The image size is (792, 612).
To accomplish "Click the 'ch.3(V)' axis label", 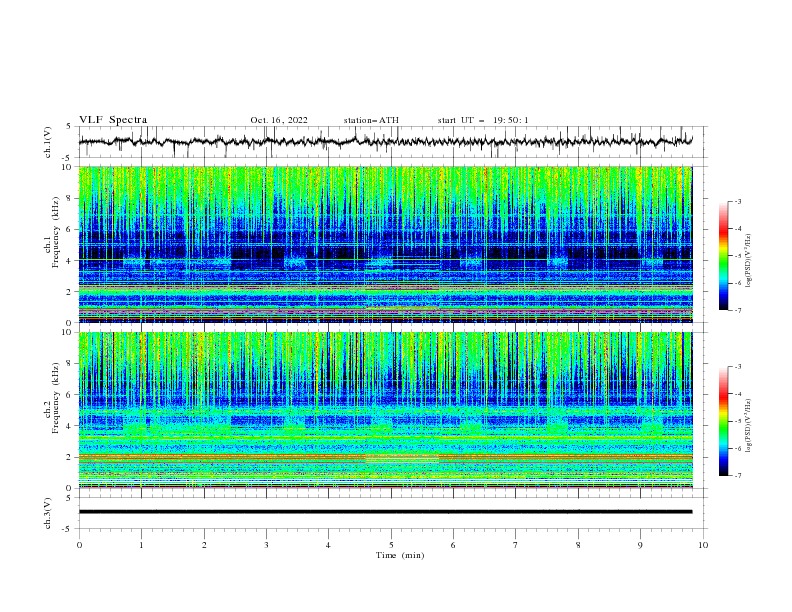I will [x=48, y=513].
